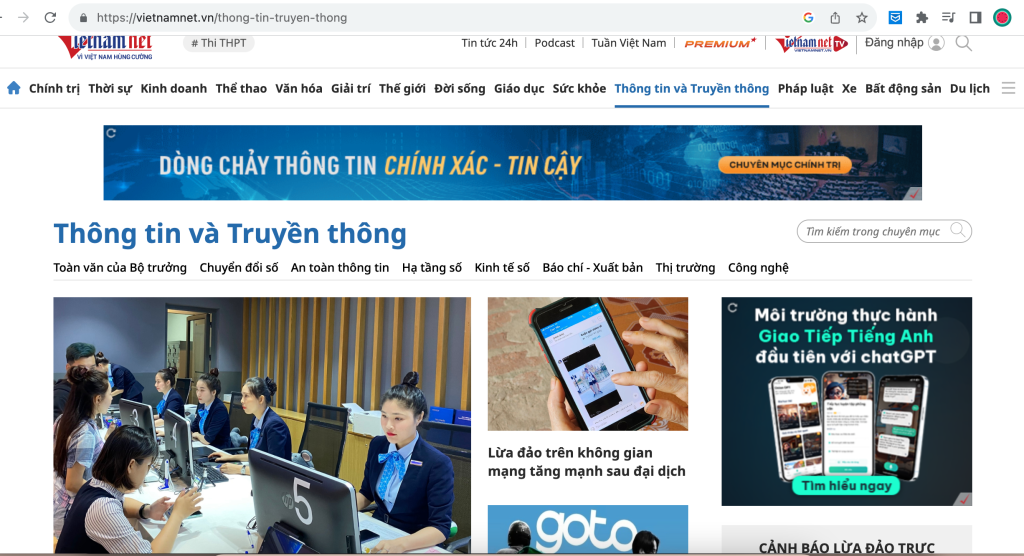Viewport: 1024px width, 556px height.
Task: Go to the Xe section
Action: [x=849, y=88]
